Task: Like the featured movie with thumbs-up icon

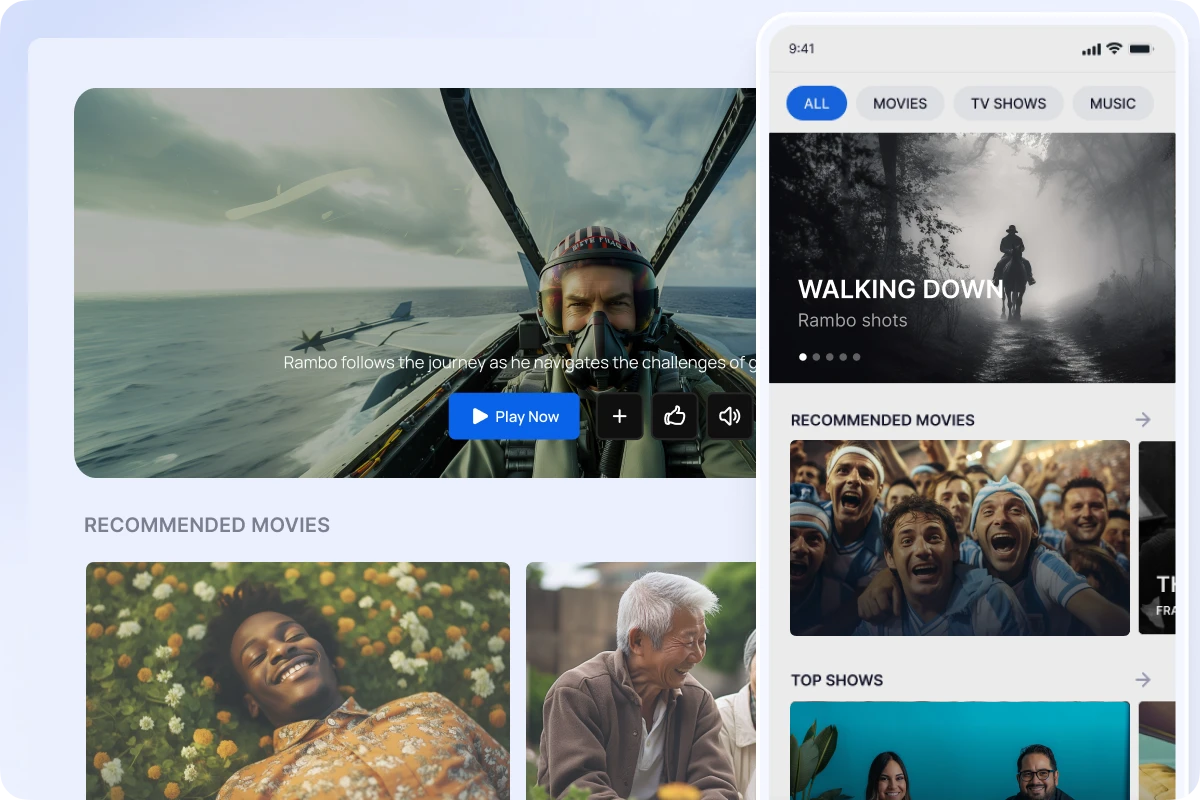Action: point(675,416)
